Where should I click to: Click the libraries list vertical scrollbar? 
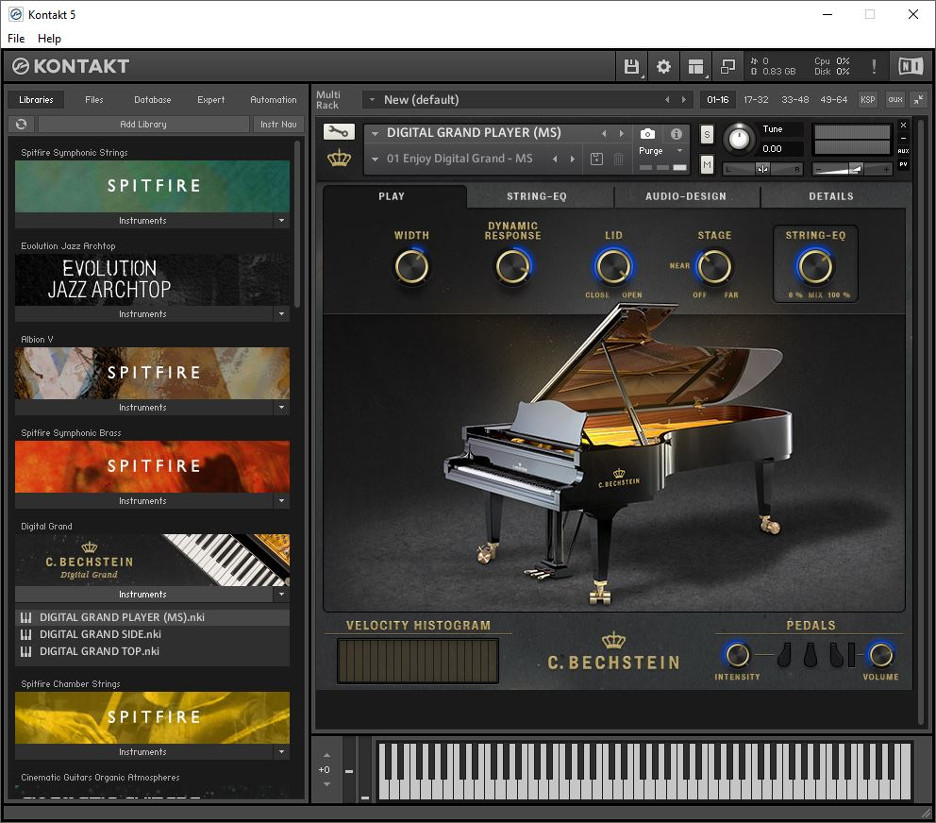pyautogui.click(x=297, y=224)
